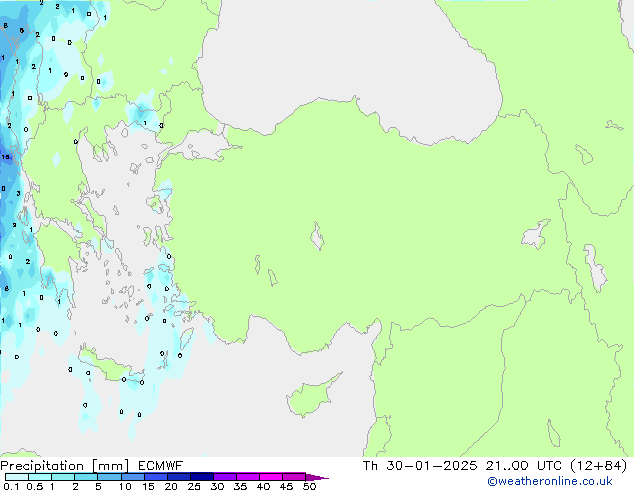Image resolution: width=634 pixels, height=490 pixels.
Task: Click Lake Urmia east of Turkey
Action: (x=596, y=266)
